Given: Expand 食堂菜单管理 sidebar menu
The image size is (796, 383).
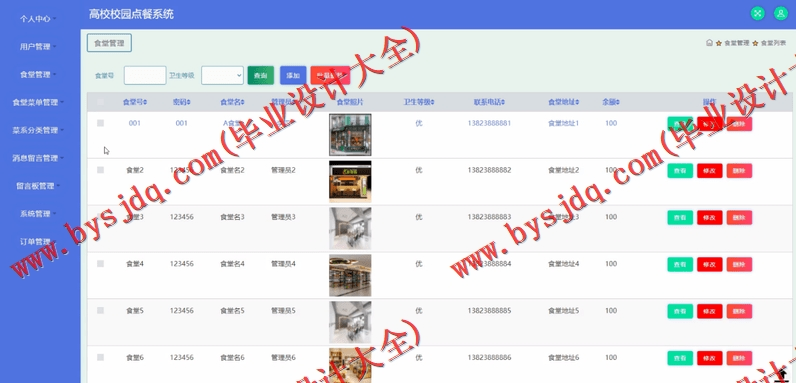Looking at the screenshot, I should coord(37,102).
